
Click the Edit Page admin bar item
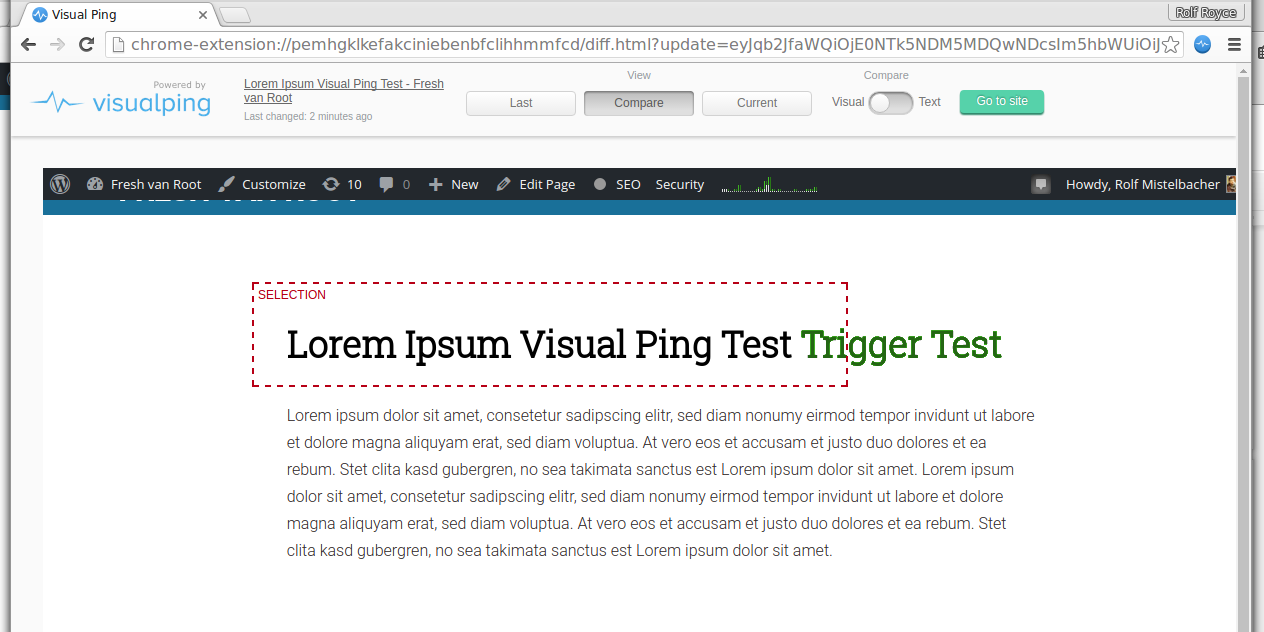pyautogui.click(x=536, y=184)
